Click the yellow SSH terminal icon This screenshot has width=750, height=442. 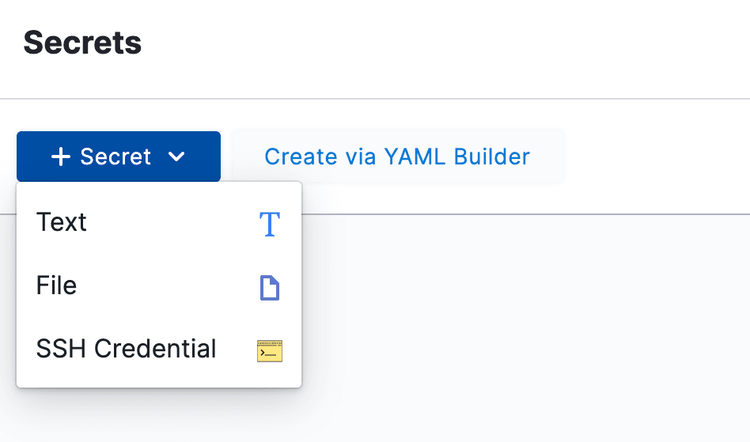pyautogui.click(x=269, y=350)
